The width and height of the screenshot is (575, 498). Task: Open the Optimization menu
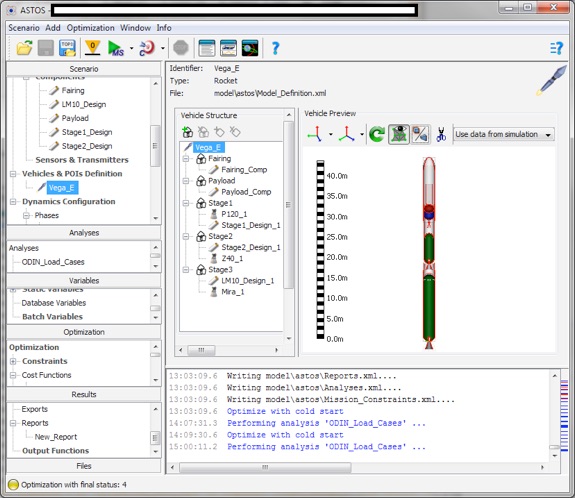(x=91, y=28)
